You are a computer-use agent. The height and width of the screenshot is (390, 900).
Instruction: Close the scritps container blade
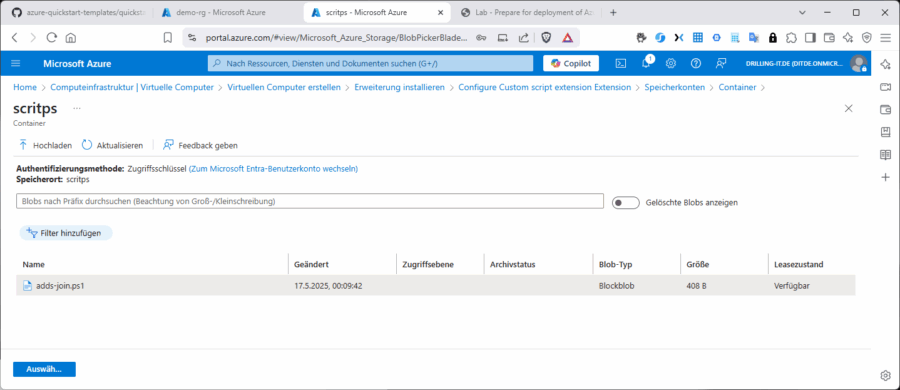(849, 108)
